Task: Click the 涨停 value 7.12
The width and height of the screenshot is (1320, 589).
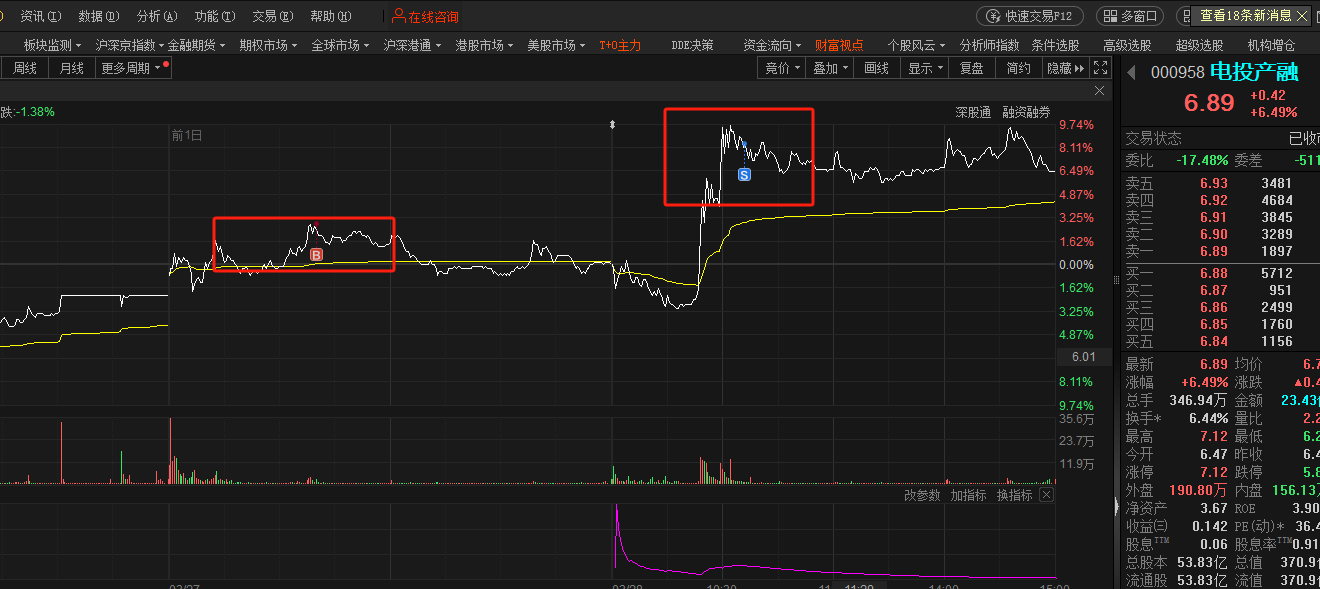Action: pos(1213,472)
